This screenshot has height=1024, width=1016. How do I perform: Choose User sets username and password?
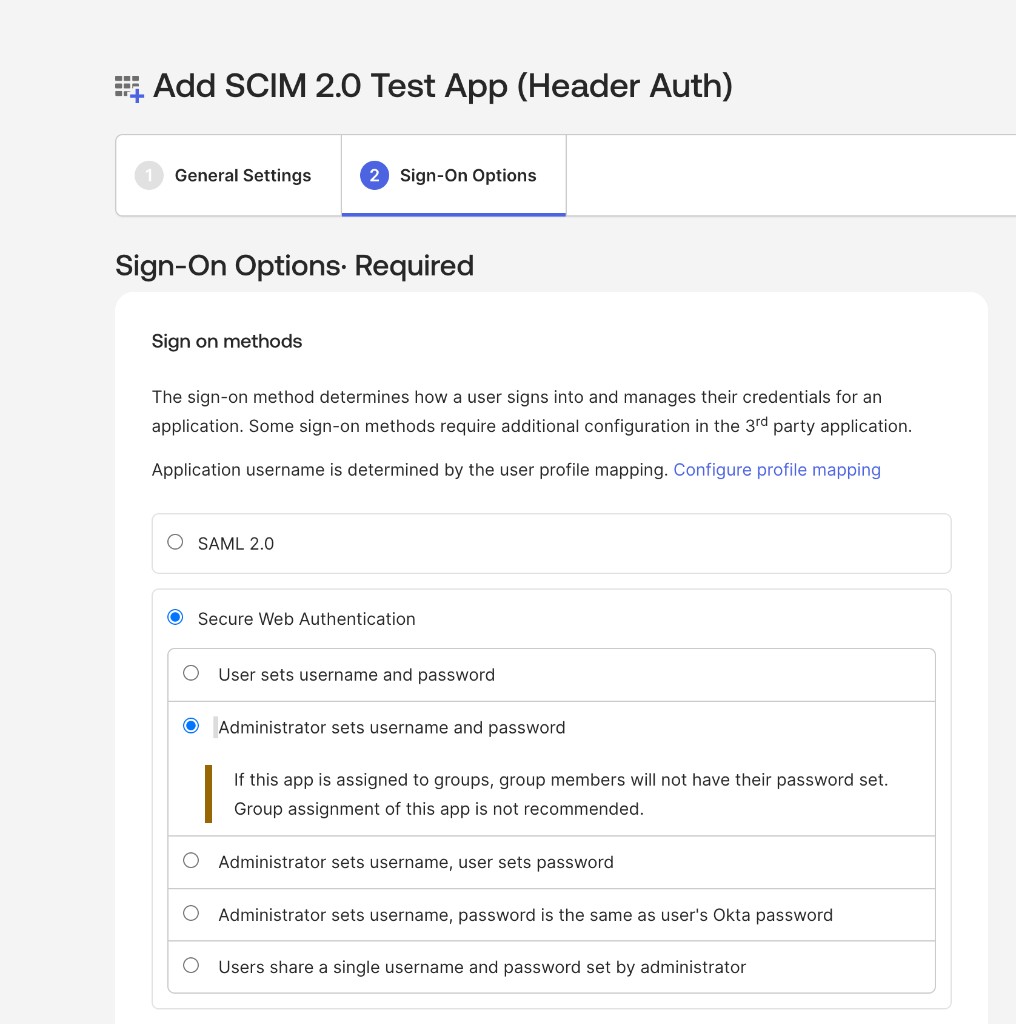coord(191,673)
